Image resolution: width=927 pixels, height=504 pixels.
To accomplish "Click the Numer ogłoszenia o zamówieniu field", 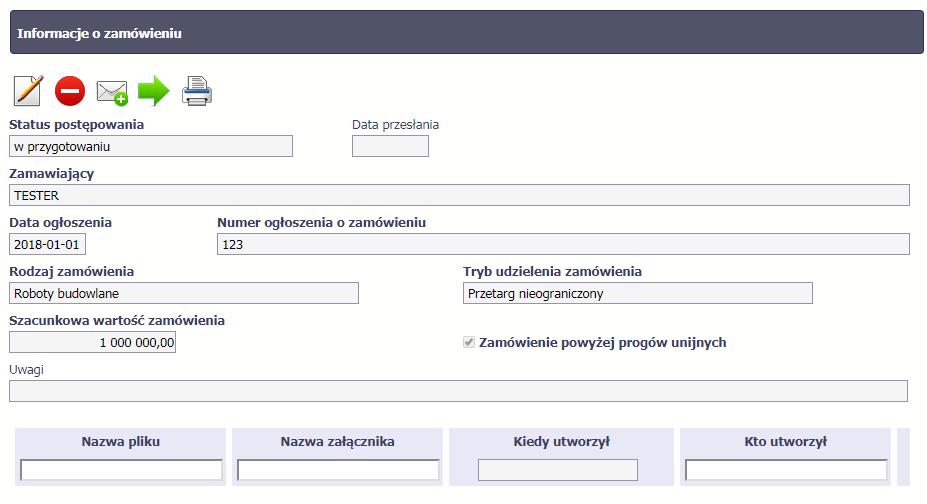I will coord(563,244).
